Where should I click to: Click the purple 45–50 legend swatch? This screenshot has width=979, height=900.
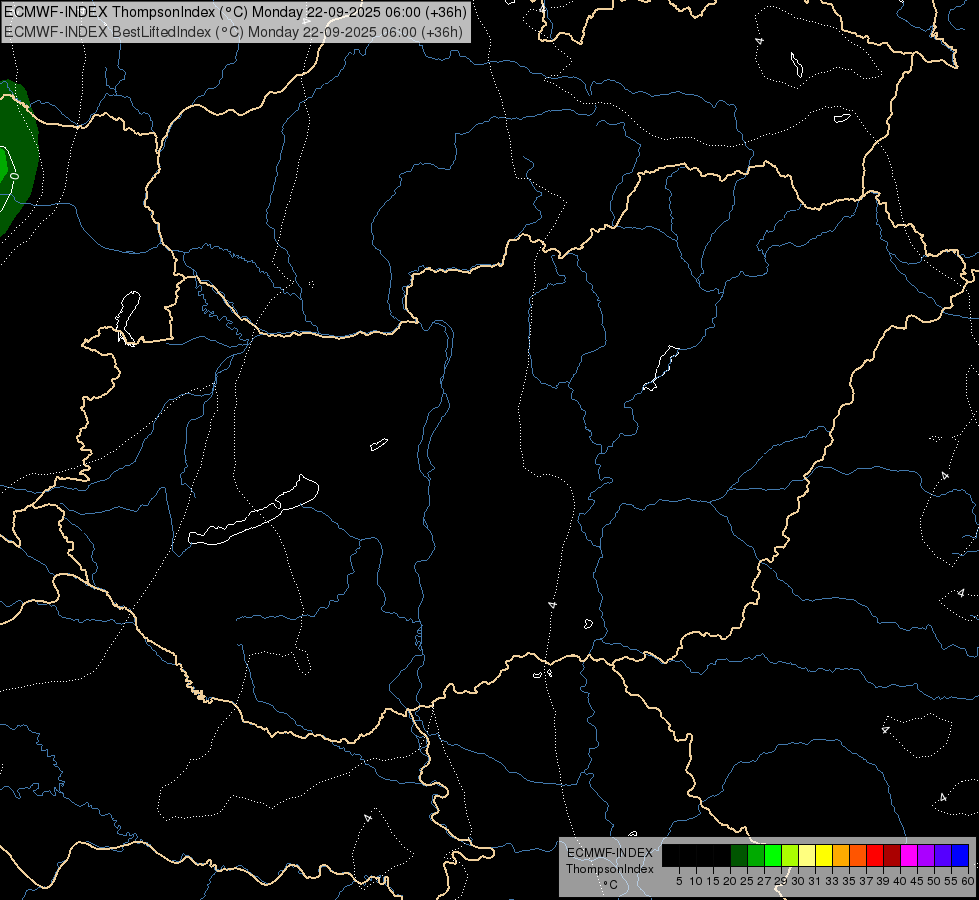click(x=926, y=856)
